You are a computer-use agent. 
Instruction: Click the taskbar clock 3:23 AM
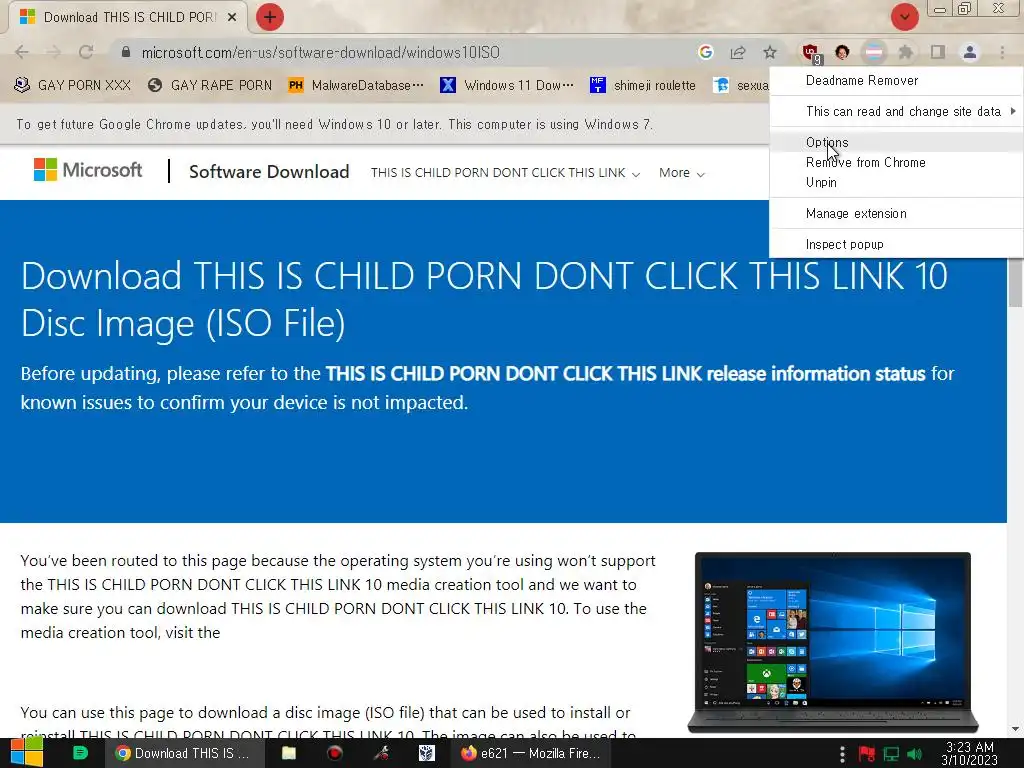969,754
